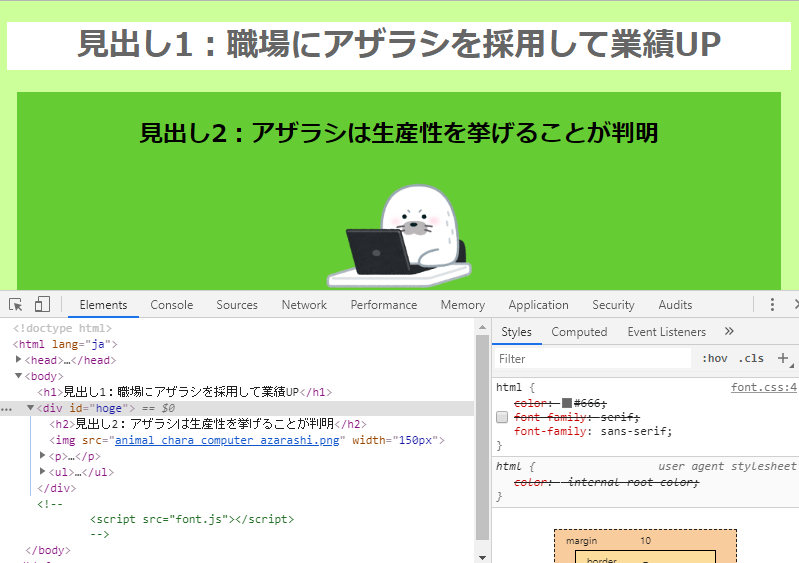Click the ellipsis beside div hoge row
The height and width of the screenshot is (563, 799).
pos(6,409)
